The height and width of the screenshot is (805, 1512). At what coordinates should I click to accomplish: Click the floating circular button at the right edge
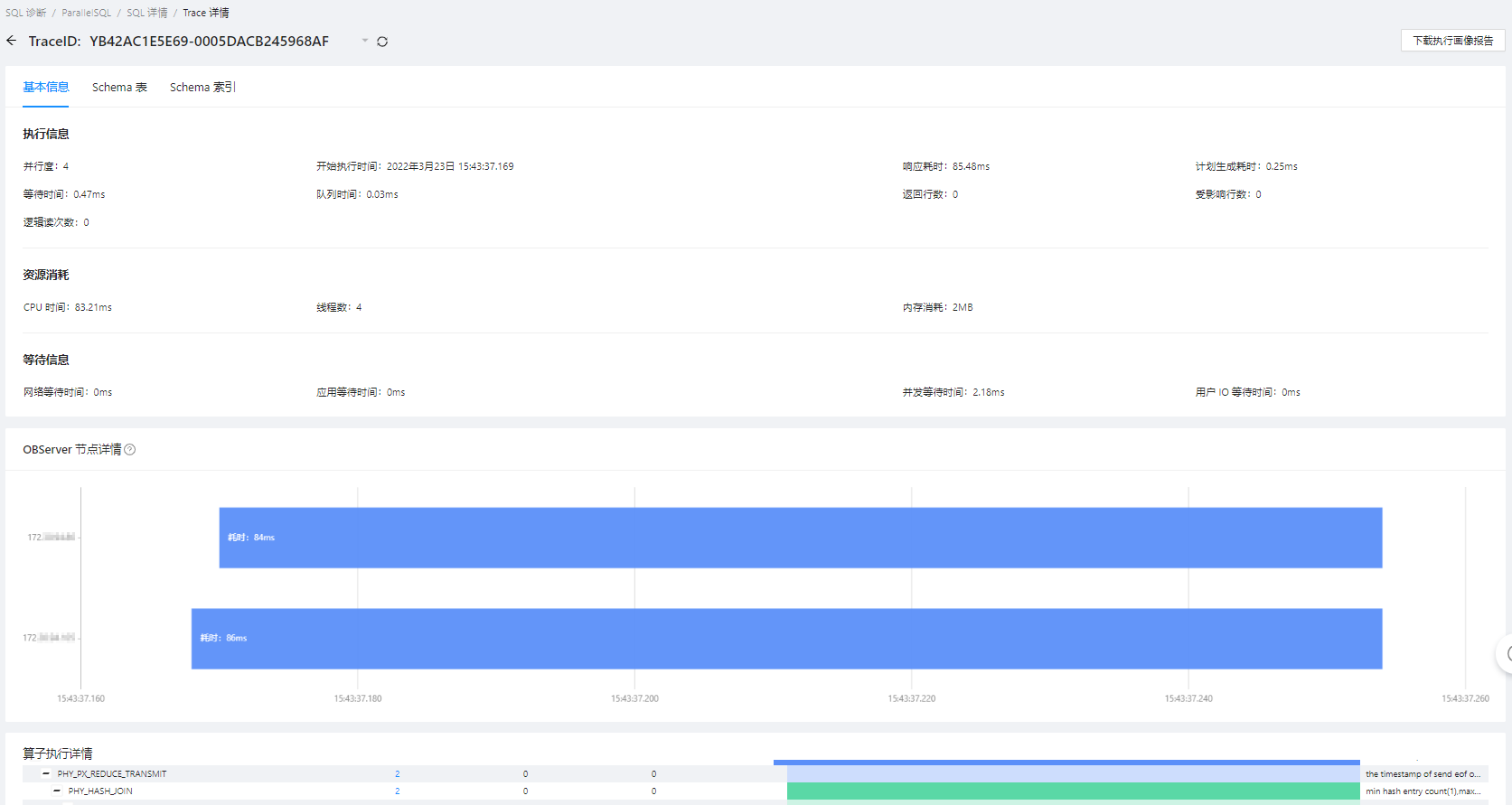point(1506,653)
